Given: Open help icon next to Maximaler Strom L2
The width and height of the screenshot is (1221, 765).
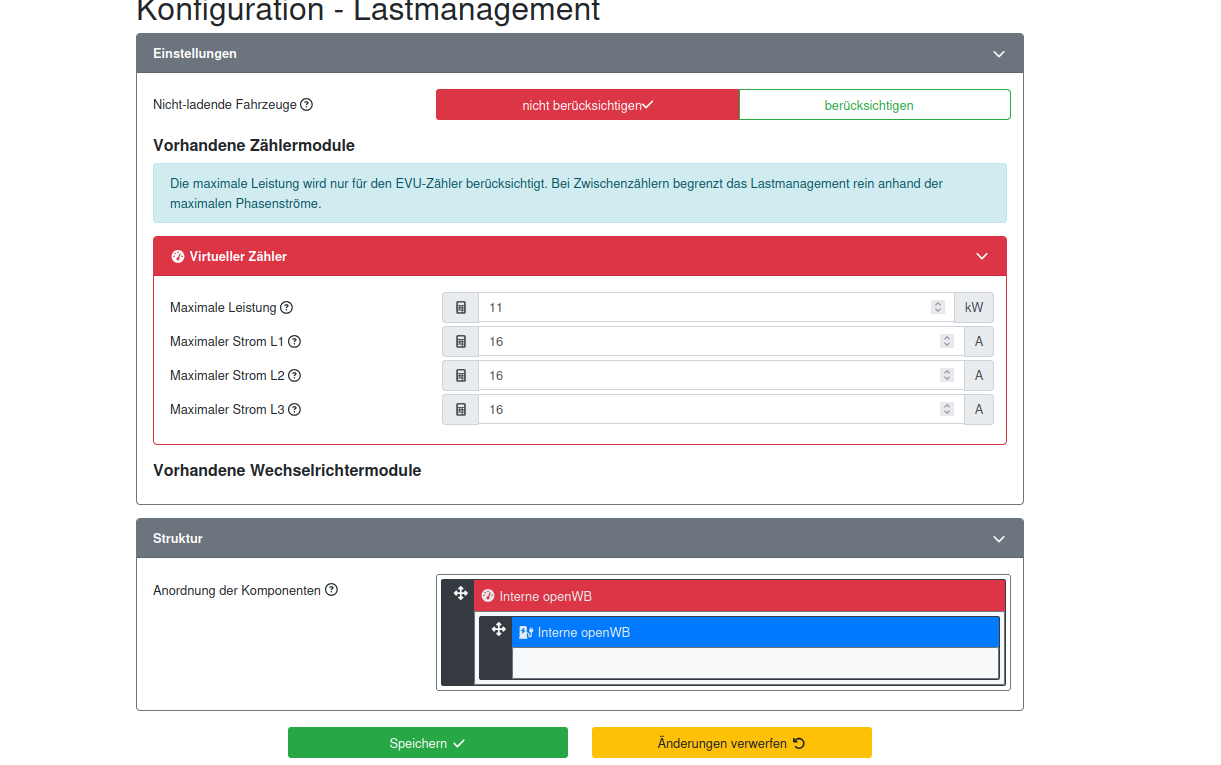Looking at the screenshot, I should click(294, 375).
